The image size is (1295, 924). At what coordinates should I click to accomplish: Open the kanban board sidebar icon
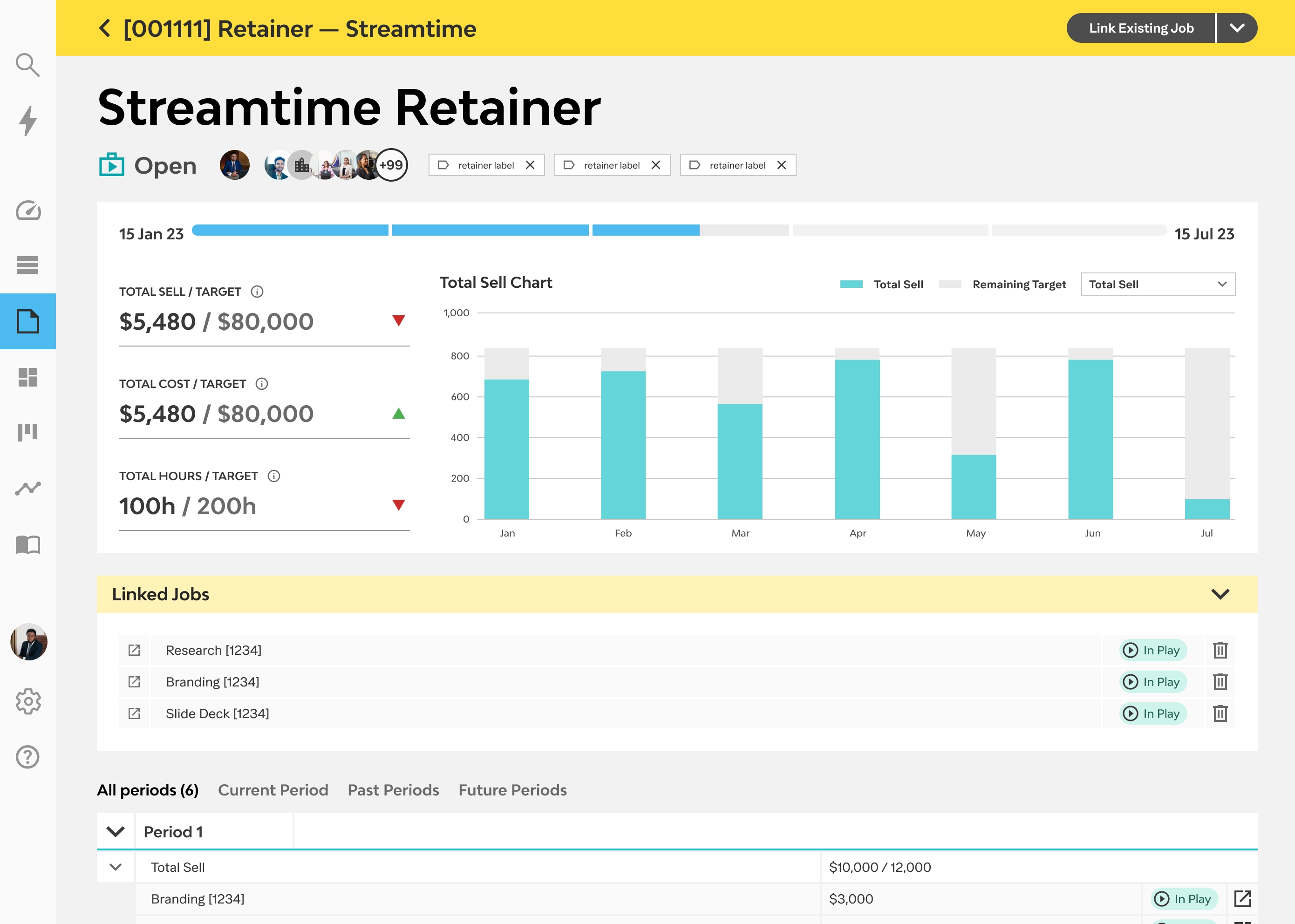pyautogui.click(x=27, y=432)
